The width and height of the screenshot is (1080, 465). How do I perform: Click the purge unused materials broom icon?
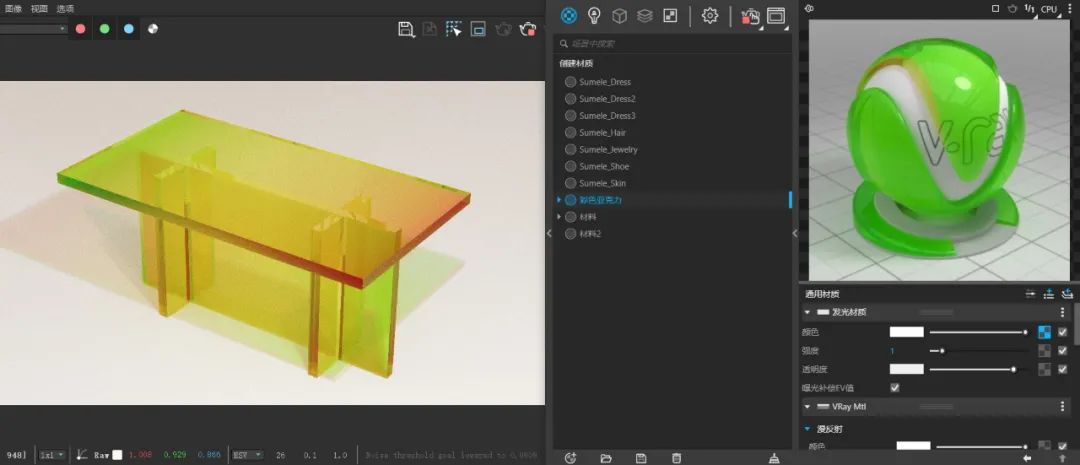pos(774,458)
